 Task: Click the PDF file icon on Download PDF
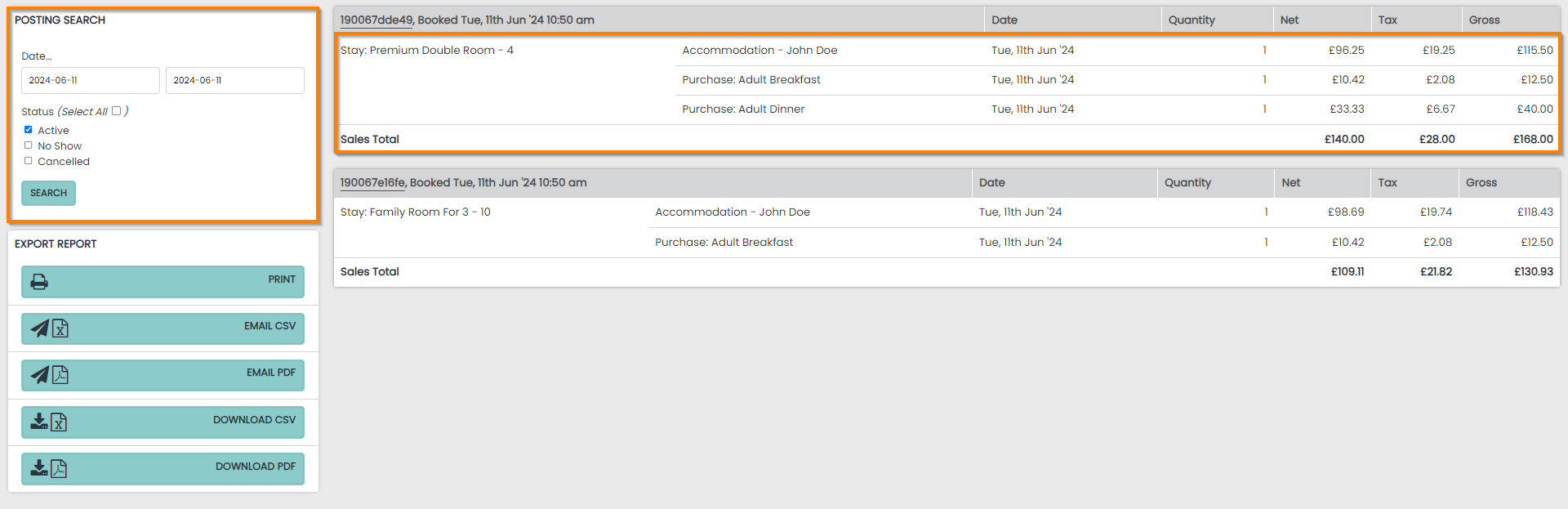[x=59, y=468]
